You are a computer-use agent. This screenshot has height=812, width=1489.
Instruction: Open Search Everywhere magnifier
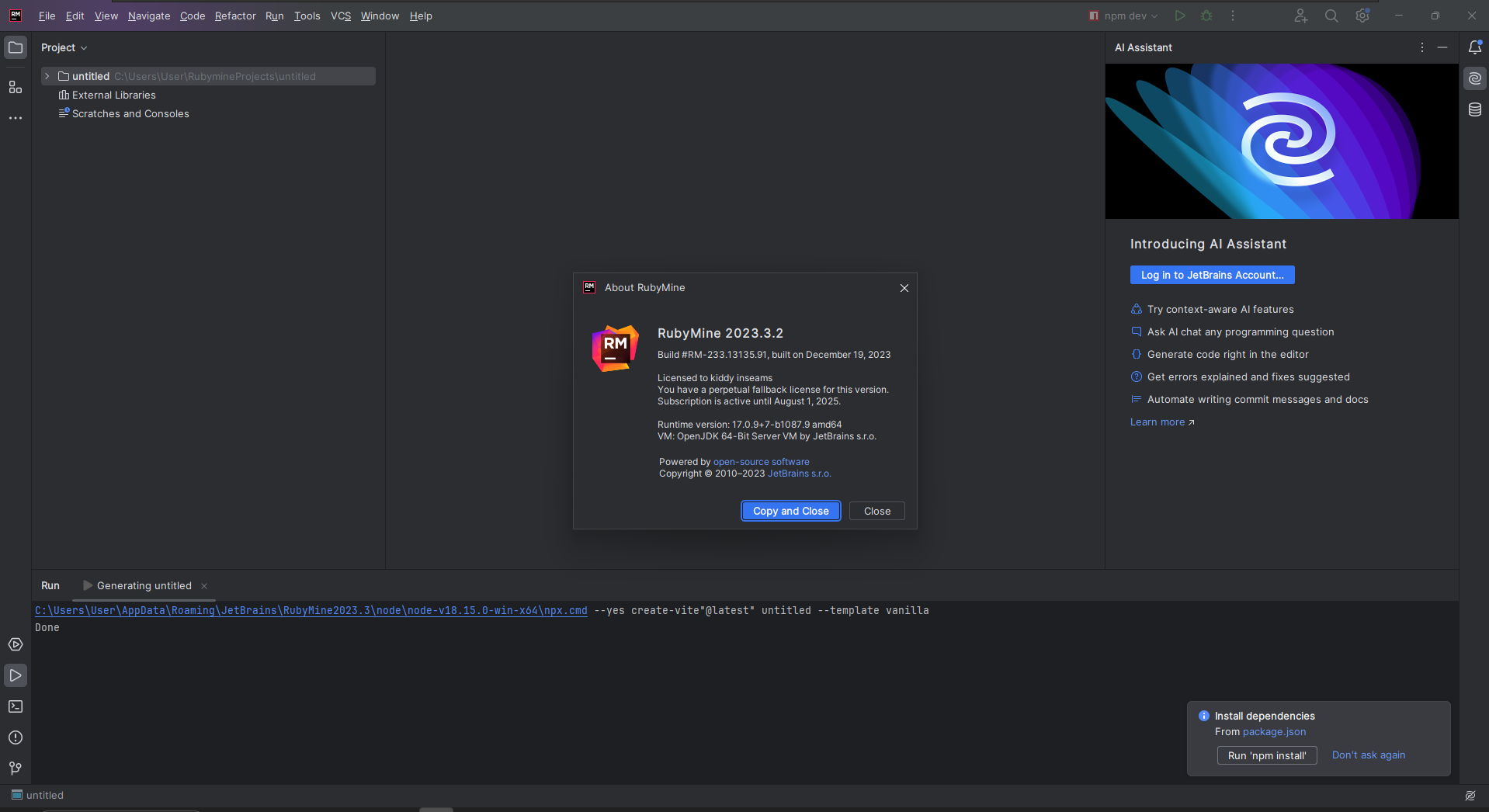coord(1331,16)
